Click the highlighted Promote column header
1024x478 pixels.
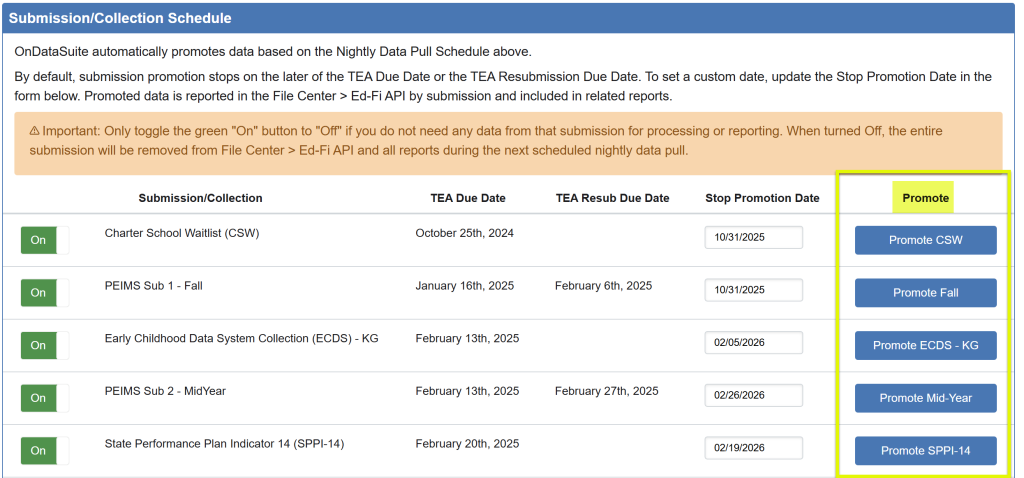coord(925,198)
